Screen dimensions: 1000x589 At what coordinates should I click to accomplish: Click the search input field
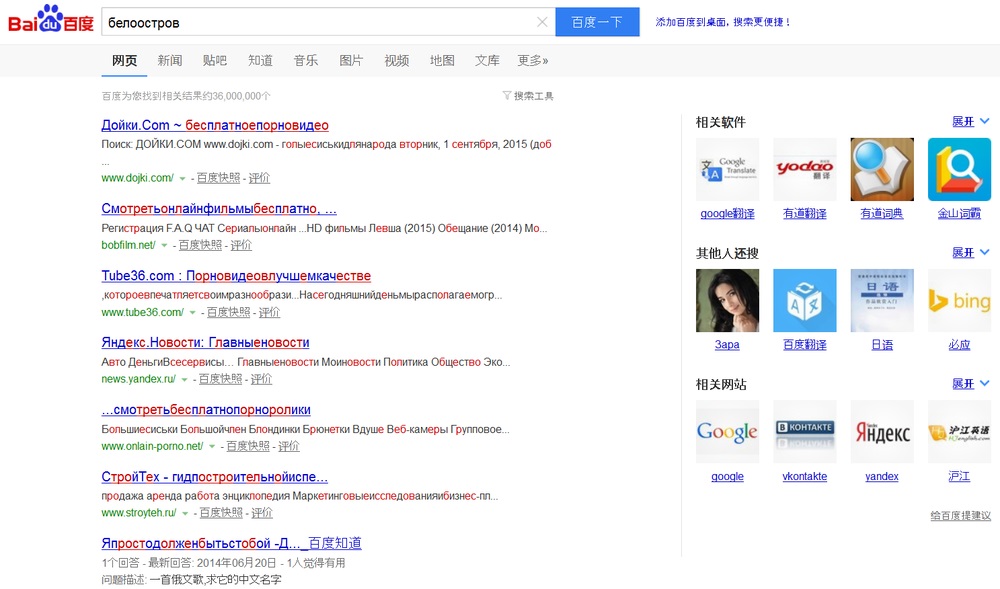click(x=315, y=22)
